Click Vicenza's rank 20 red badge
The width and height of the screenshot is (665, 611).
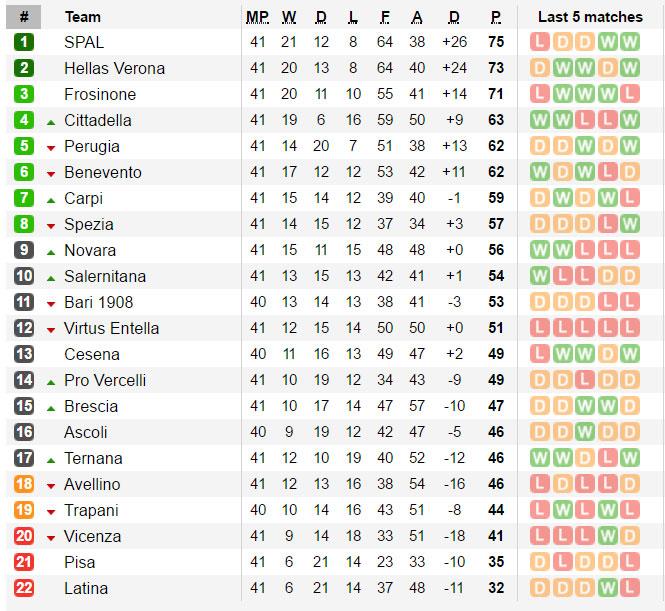coord(24,536)
